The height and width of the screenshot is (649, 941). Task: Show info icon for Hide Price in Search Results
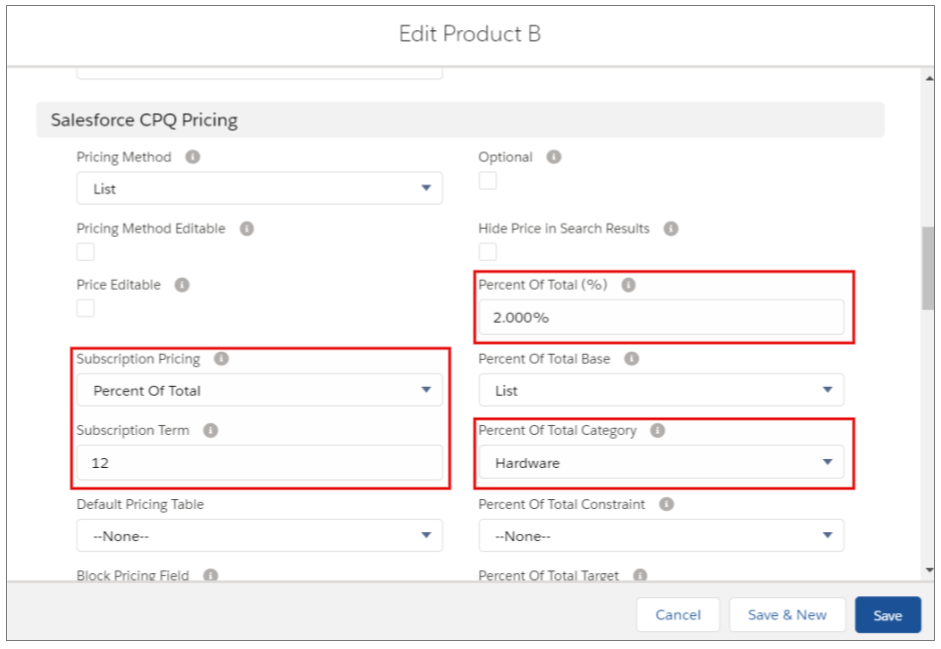670,229
